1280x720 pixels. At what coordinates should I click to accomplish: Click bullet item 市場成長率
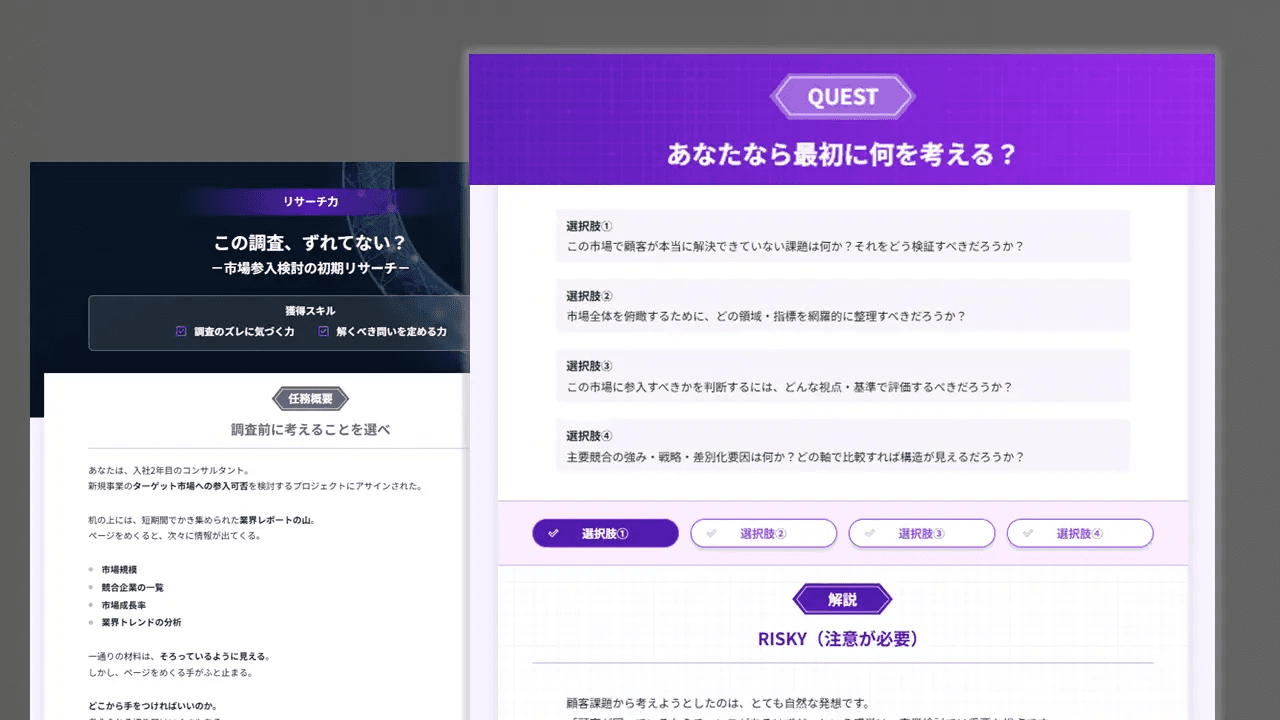tap(125, 605)
